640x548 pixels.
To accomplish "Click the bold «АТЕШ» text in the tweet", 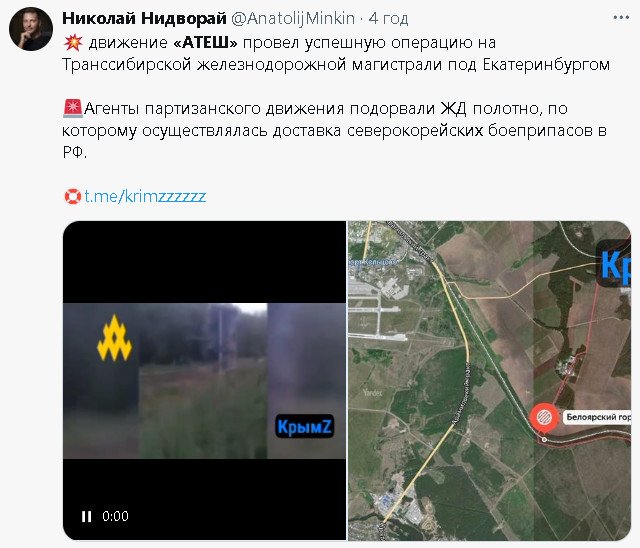I will point(205,42).
